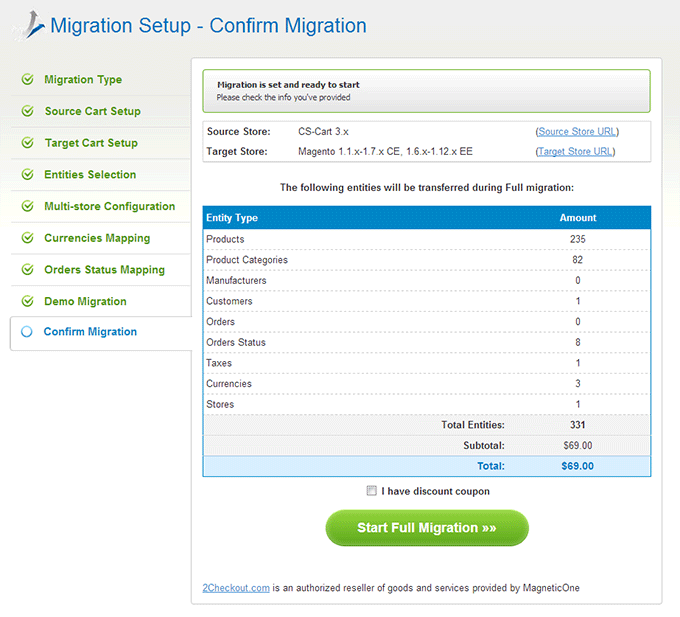Click the Entity Type column header
The height and width of the screenshot is (617, 680).
(232, 218)
